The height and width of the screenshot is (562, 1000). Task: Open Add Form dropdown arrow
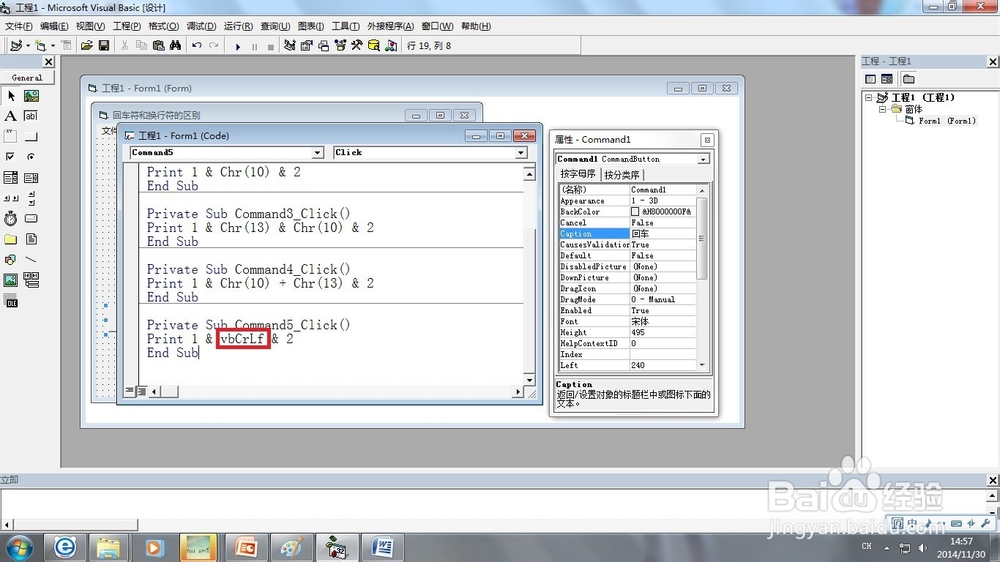[x=53, y=46]
